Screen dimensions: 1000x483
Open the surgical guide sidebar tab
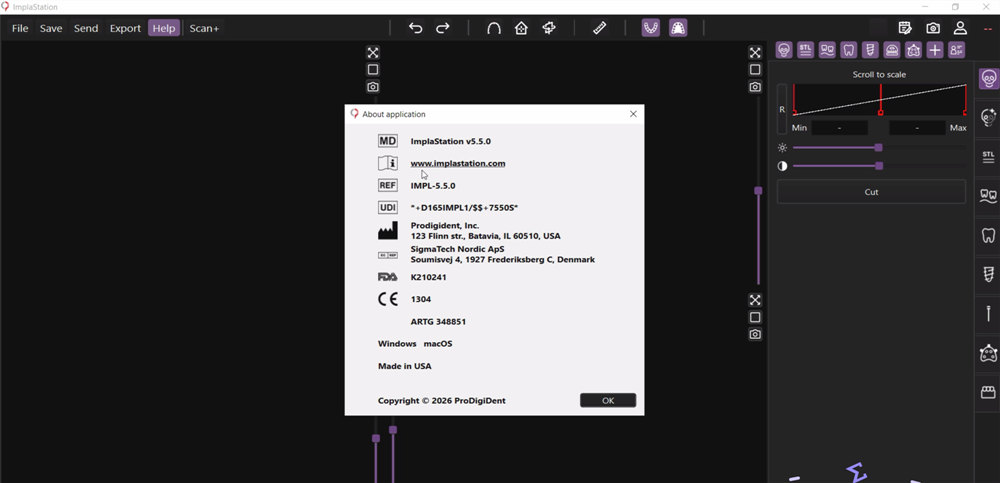pos(989,353)
